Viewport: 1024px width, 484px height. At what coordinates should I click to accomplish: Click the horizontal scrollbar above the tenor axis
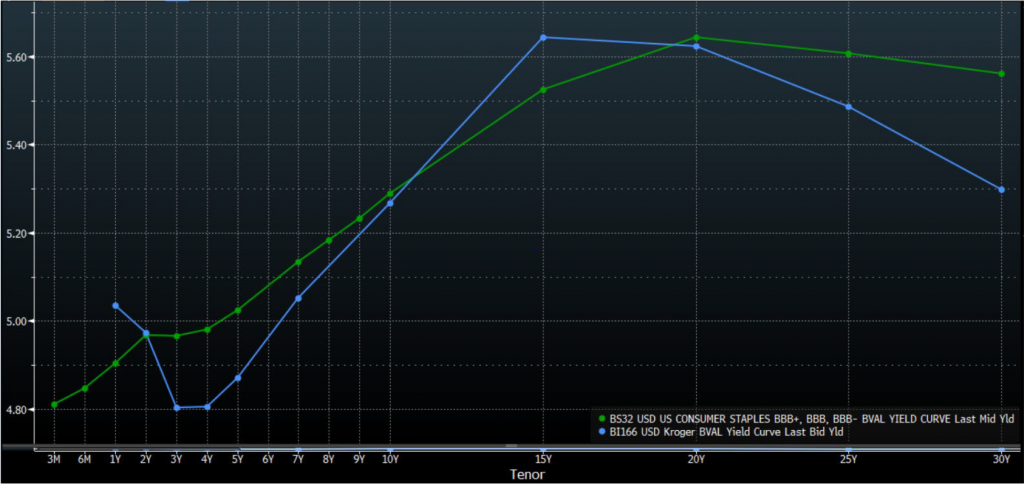512,446
